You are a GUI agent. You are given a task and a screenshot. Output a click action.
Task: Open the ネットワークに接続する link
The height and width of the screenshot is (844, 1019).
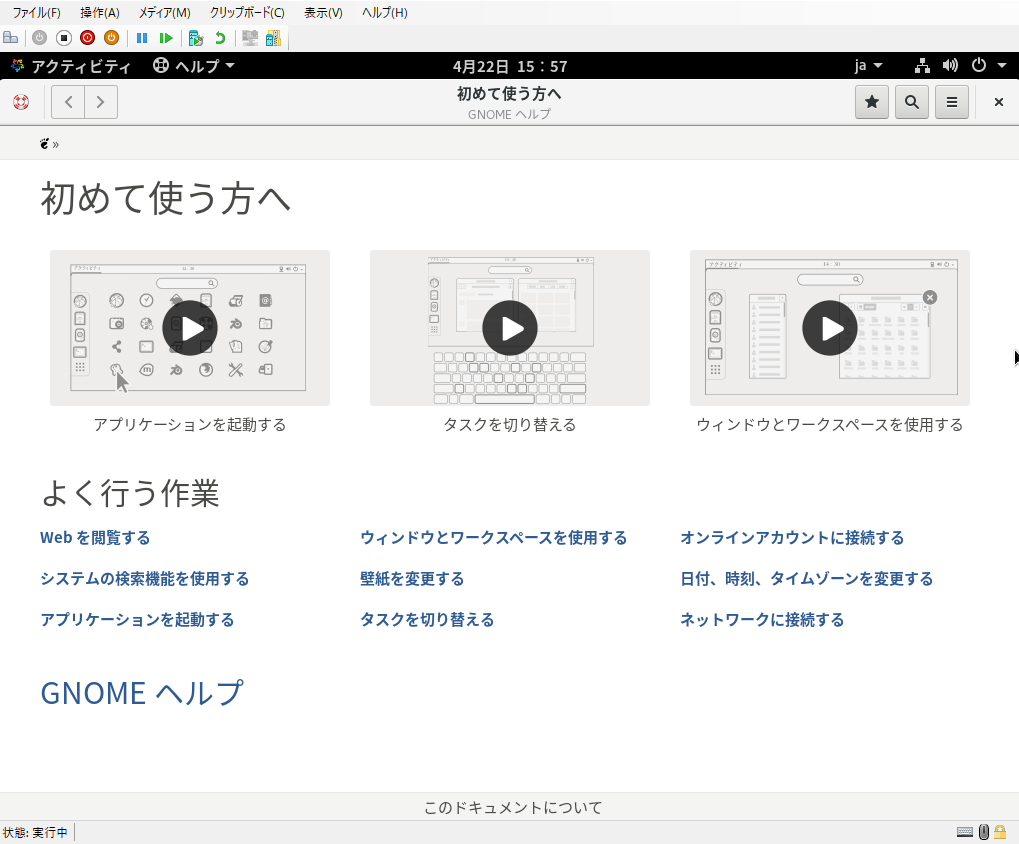point(762,620)
